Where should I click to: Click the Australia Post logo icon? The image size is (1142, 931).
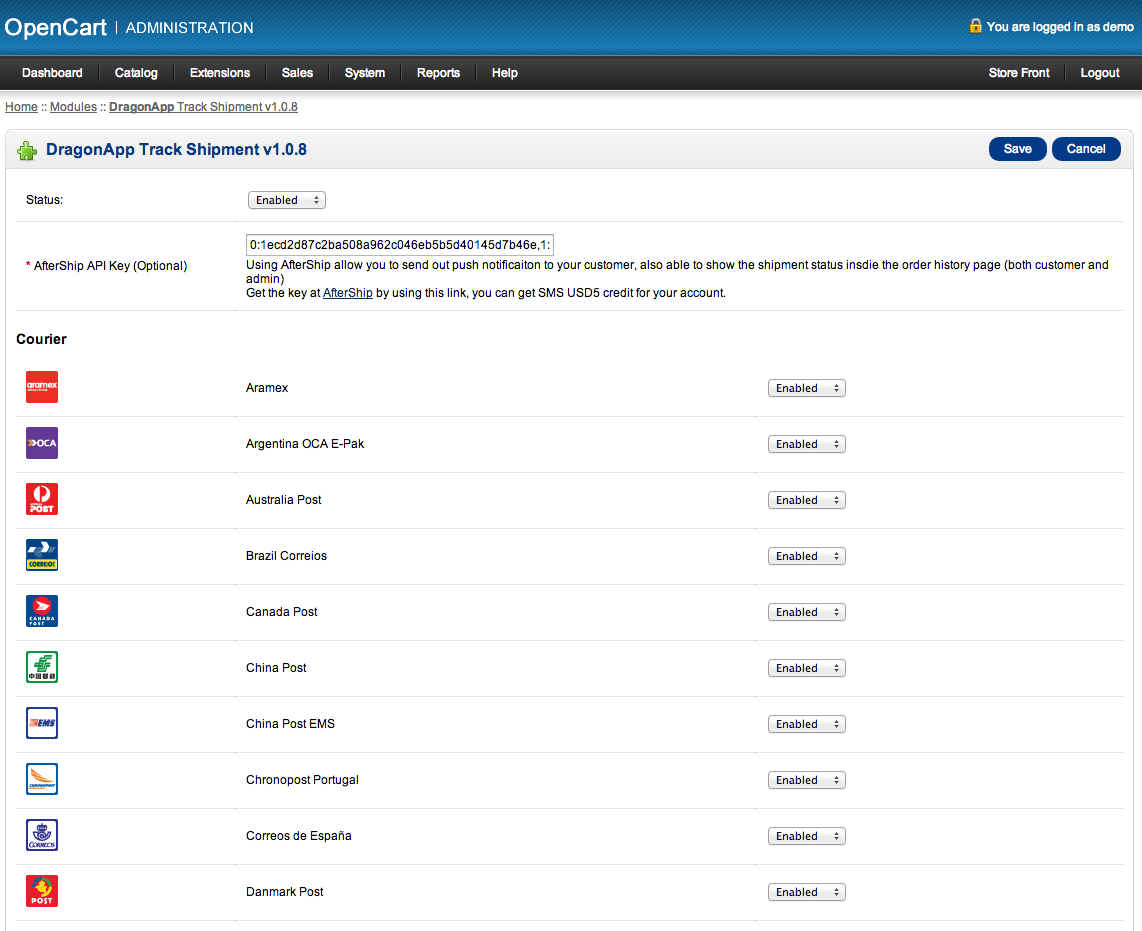tap(42, 499)
